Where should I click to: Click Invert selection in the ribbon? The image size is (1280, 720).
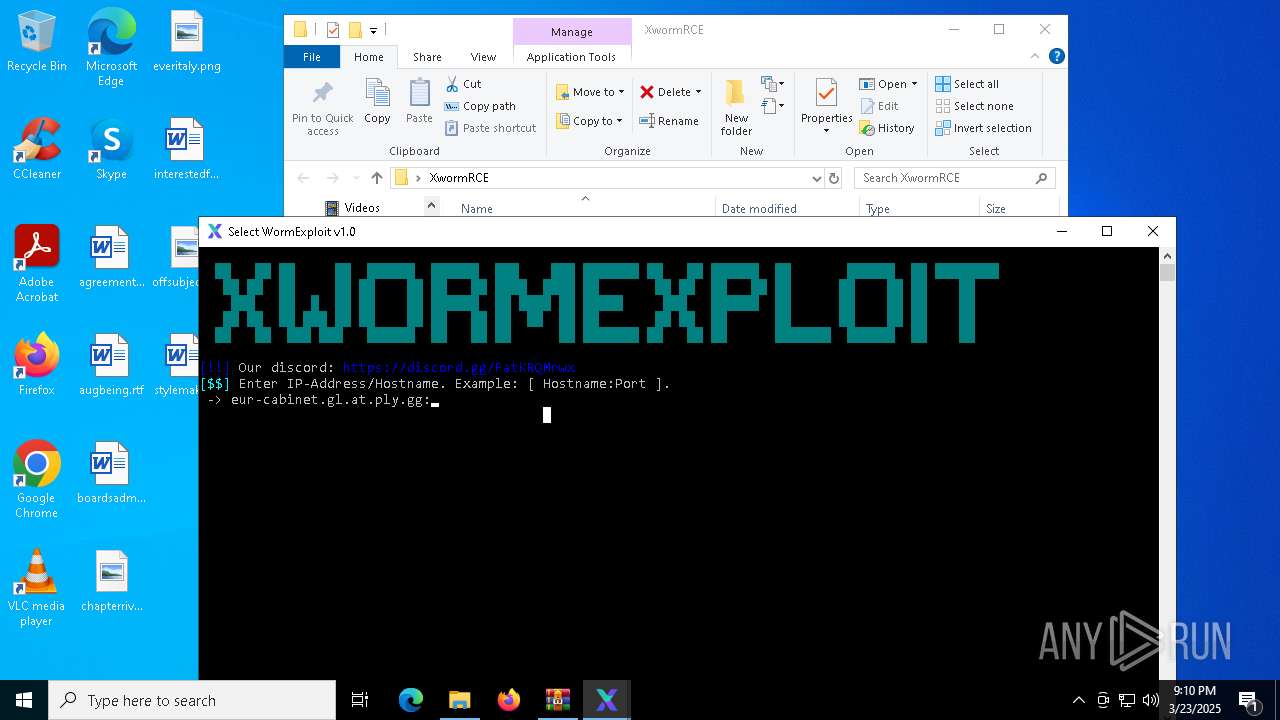pos(983,128)
